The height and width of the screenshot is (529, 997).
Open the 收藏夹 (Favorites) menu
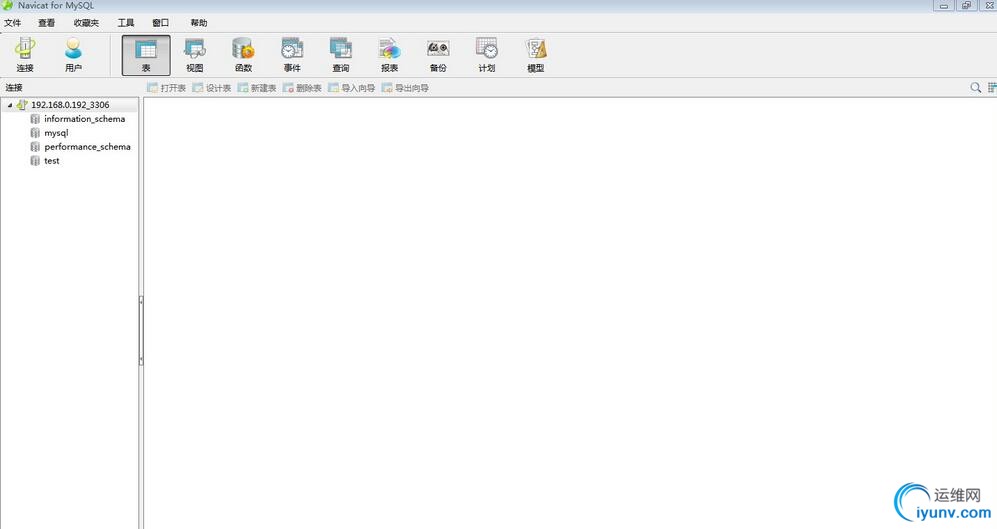pos(86,23)
